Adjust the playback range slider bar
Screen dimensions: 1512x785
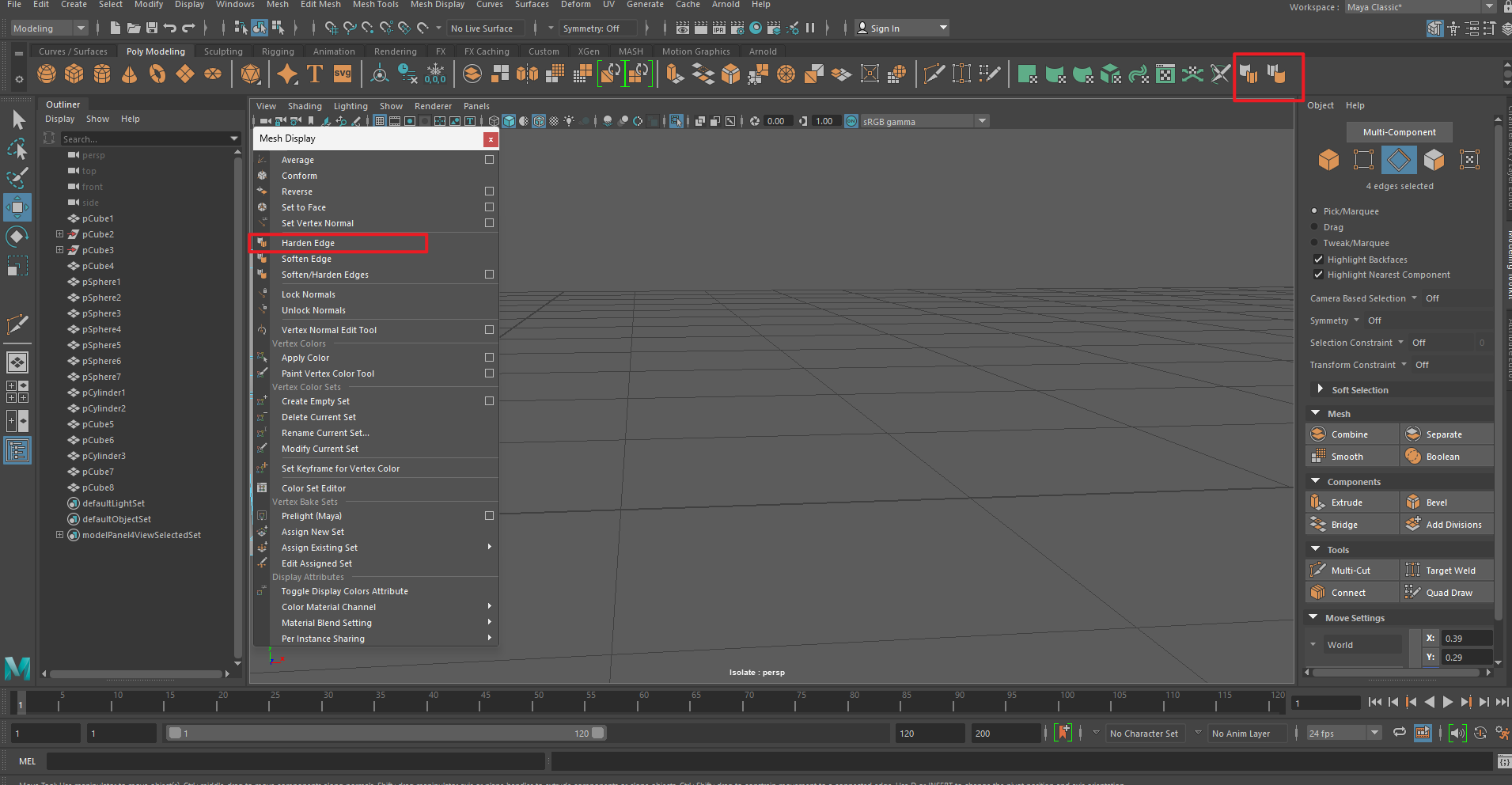(x=387, y=734)
